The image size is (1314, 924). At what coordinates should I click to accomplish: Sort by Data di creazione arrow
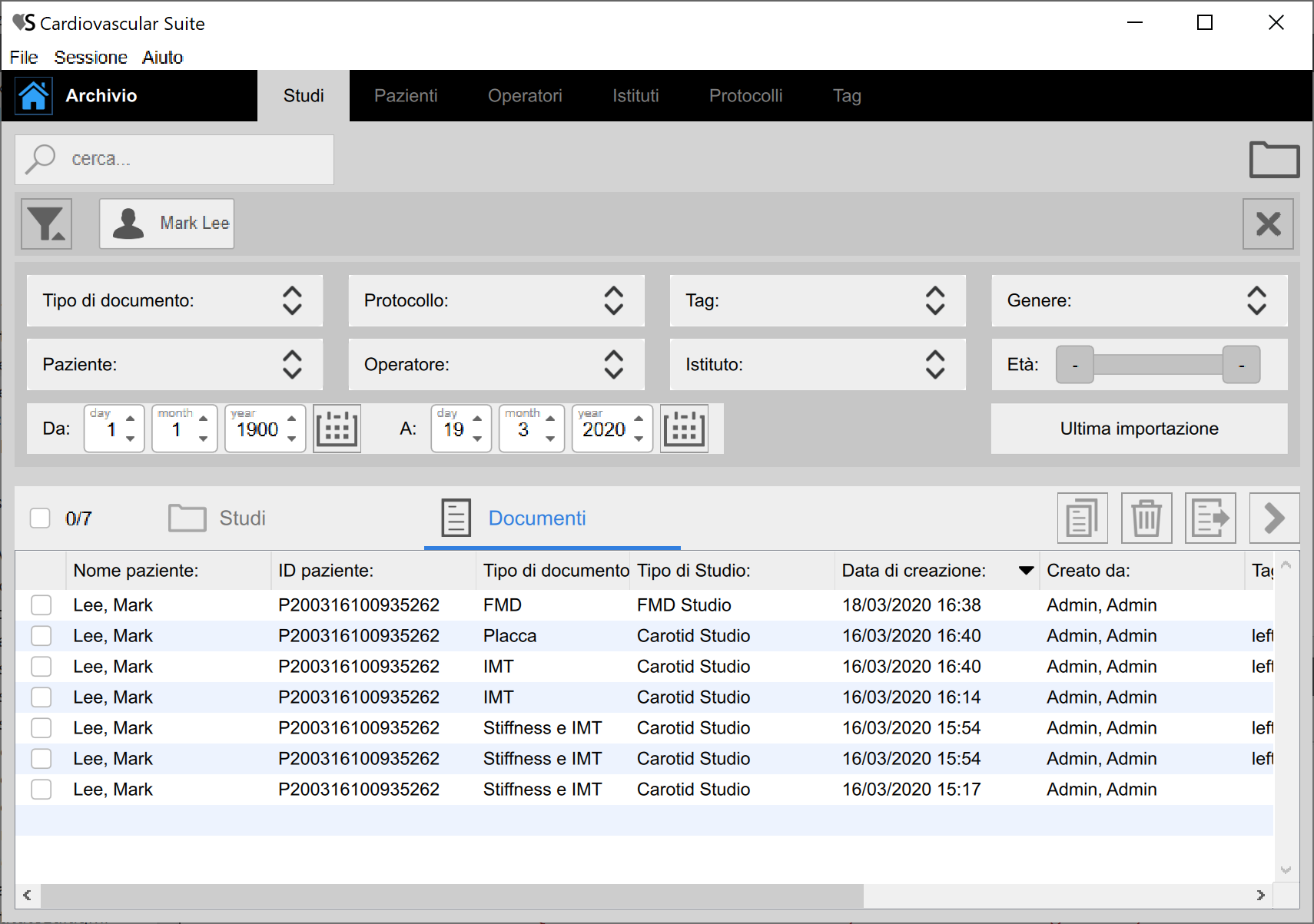point(1026,571)
